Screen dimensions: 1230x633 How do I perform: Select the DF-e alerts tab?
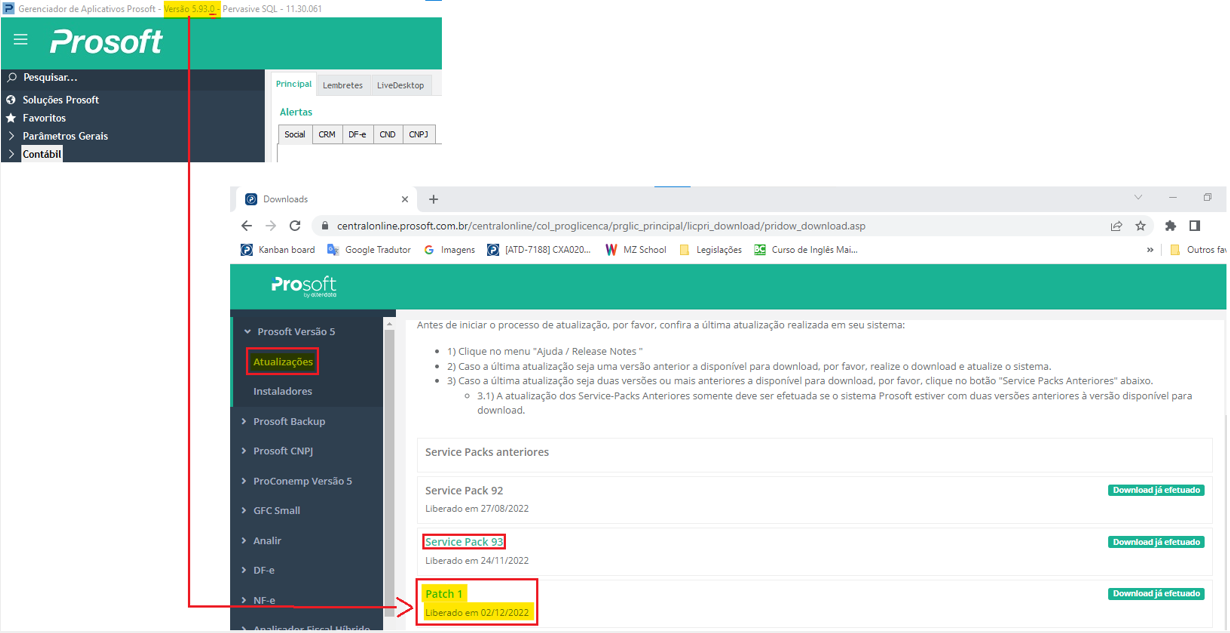357,134
